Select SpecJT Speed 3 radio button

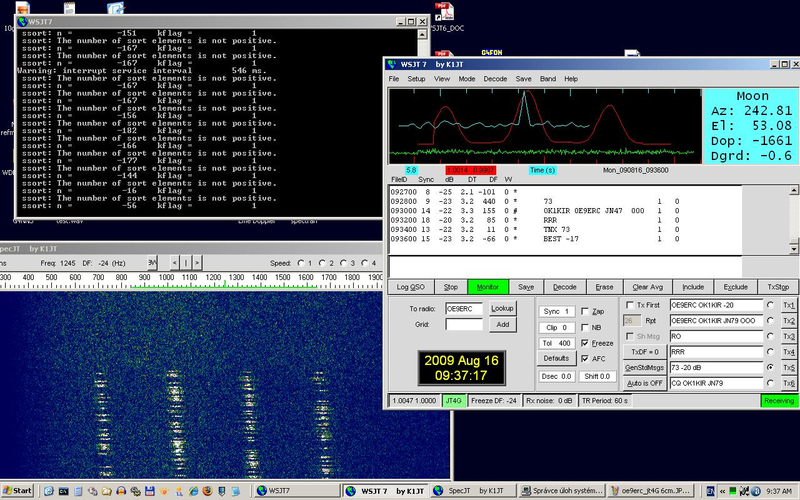pos(344,263)
